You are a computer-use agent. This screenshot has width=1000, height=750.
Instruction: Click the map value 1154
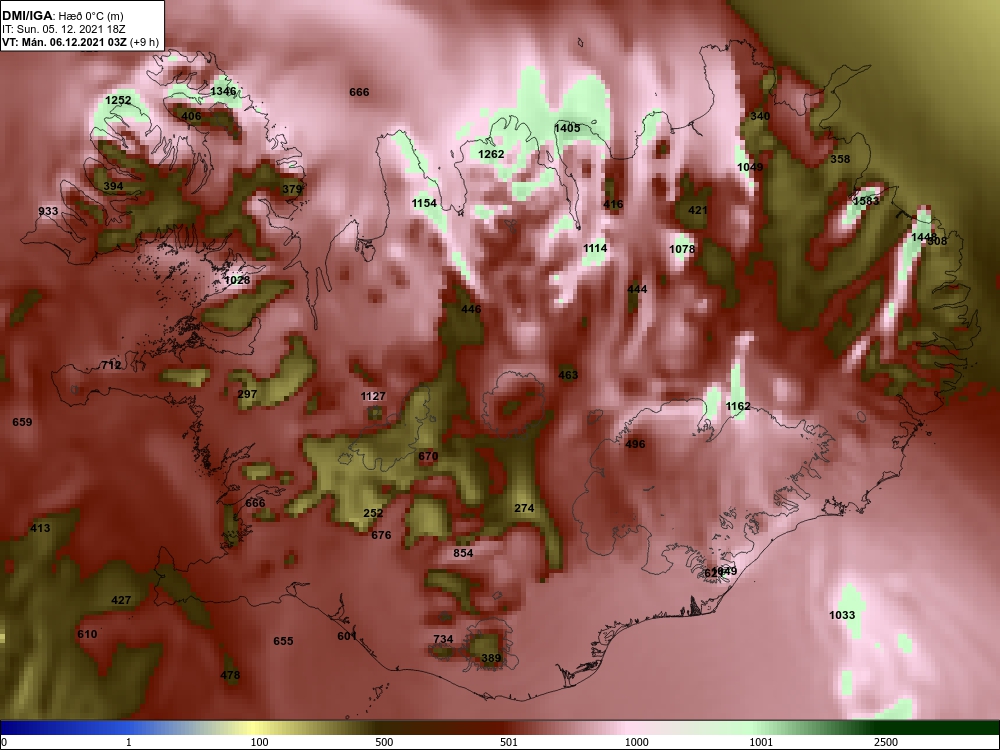[424, 203]
